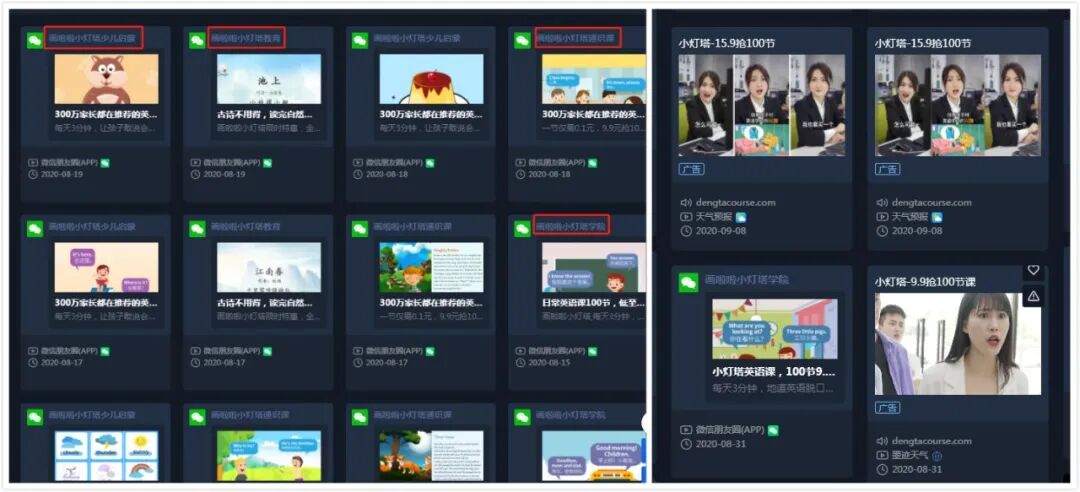Screen dimensions: 1080x492
Task: Open account 画啦啦小灯塔学院 on 小灯塔英语课 card
Action: 747,280
